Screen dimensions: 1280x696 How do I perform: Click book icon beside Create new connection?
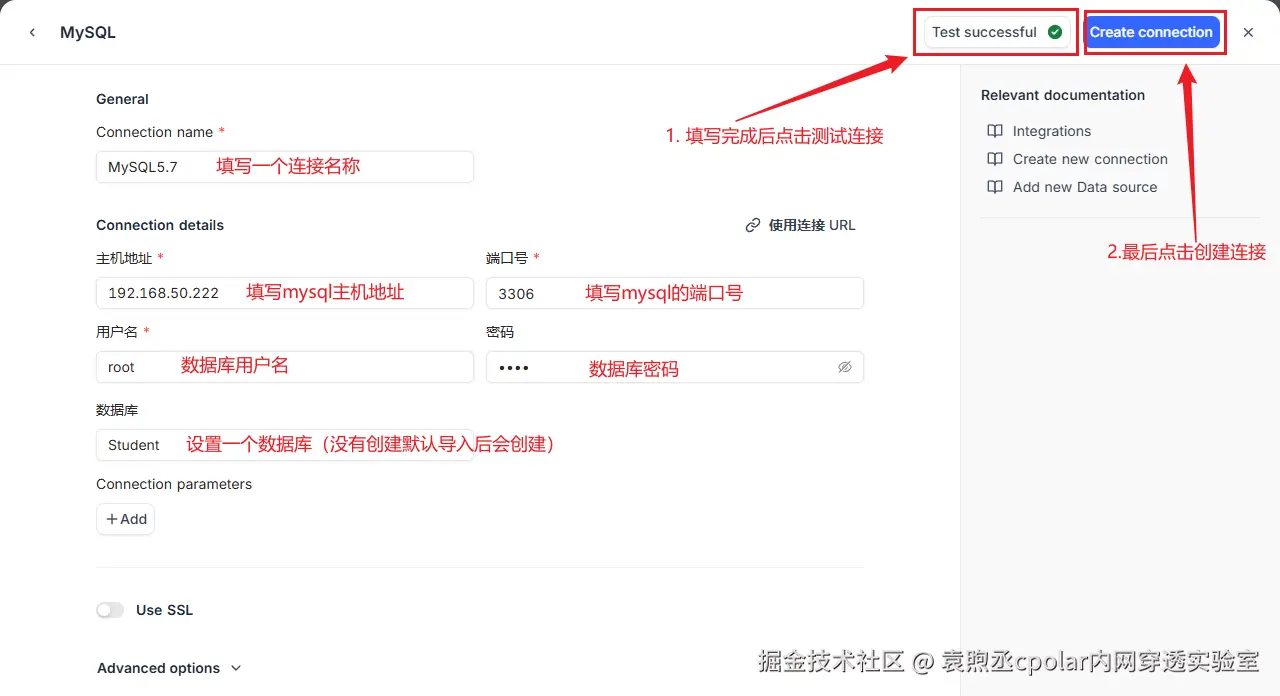(995, 159)
